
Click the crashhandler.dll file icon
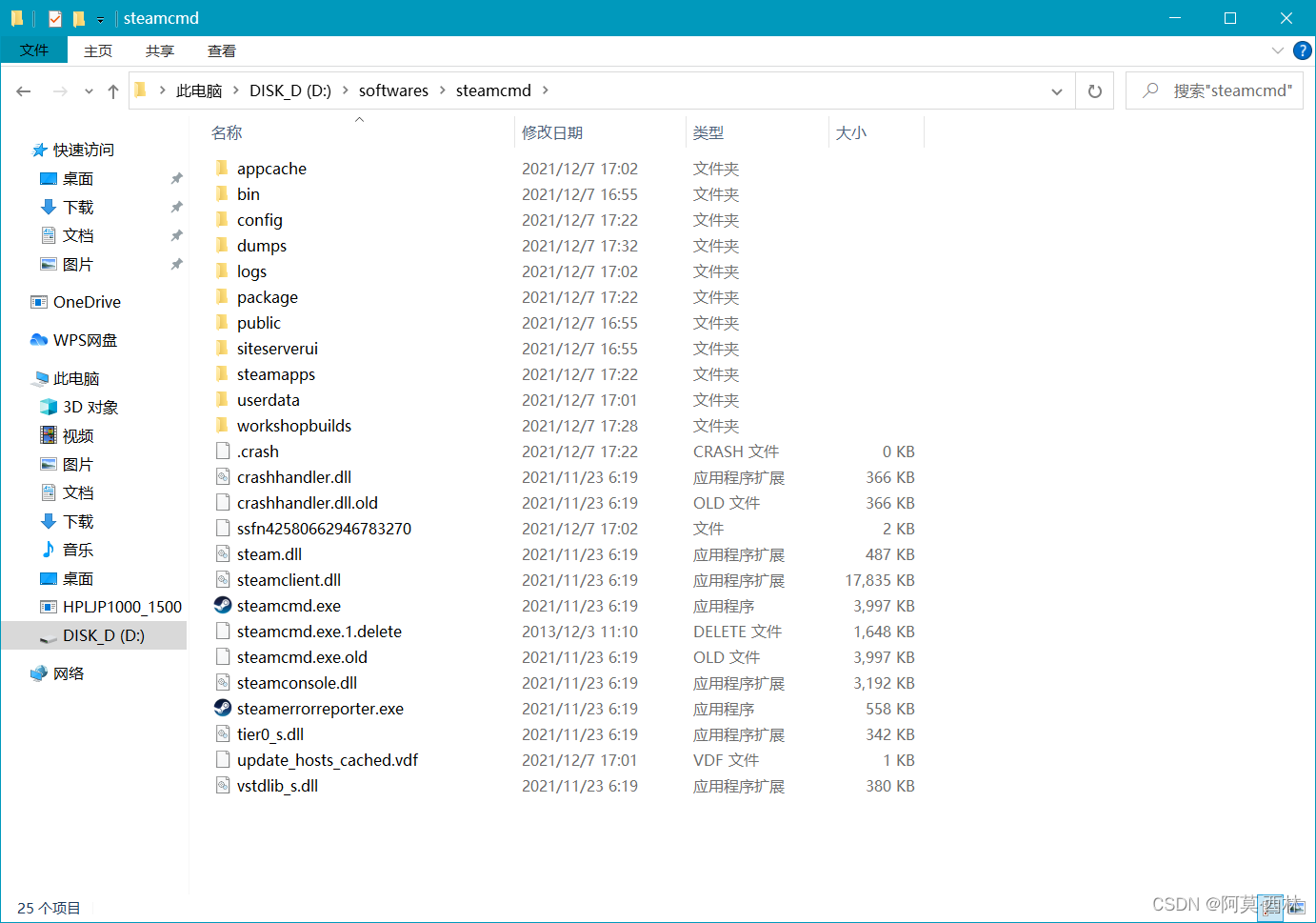(x=223, y=476)
